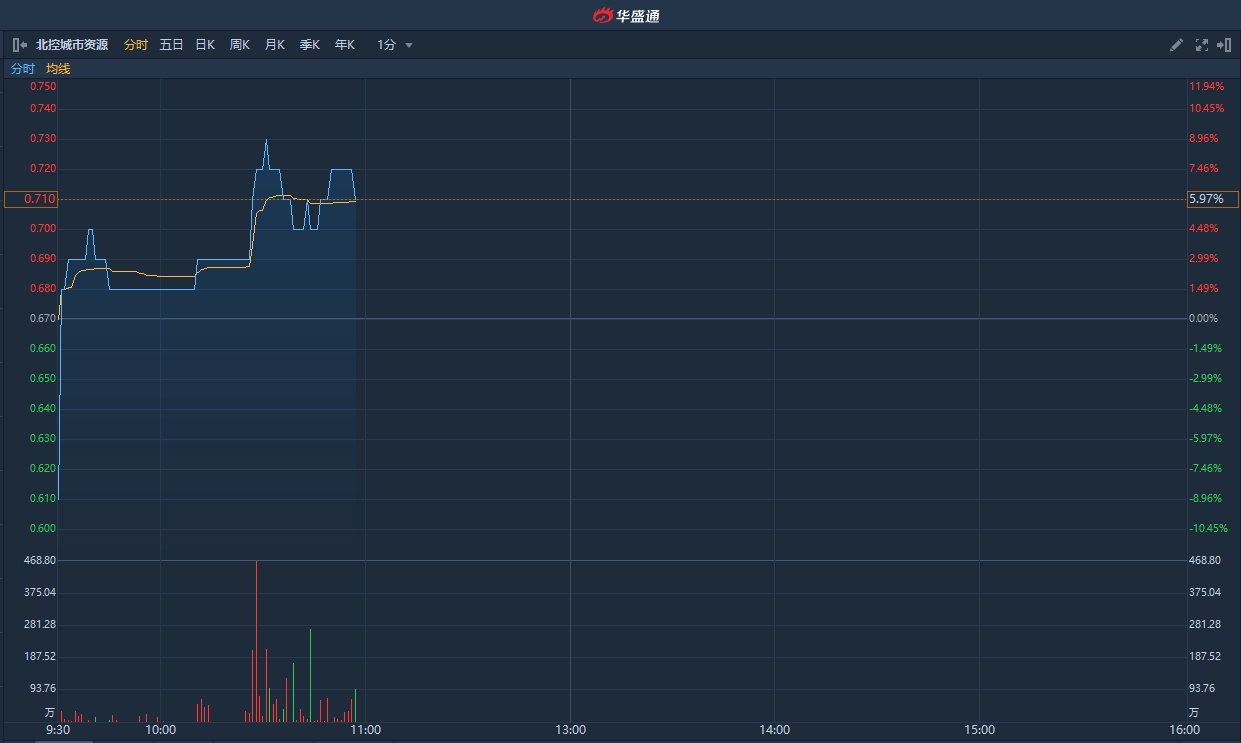This screenshot has width=1241, height=743.
Task: Expand the chart to fullscreen
Action: 1201,45
